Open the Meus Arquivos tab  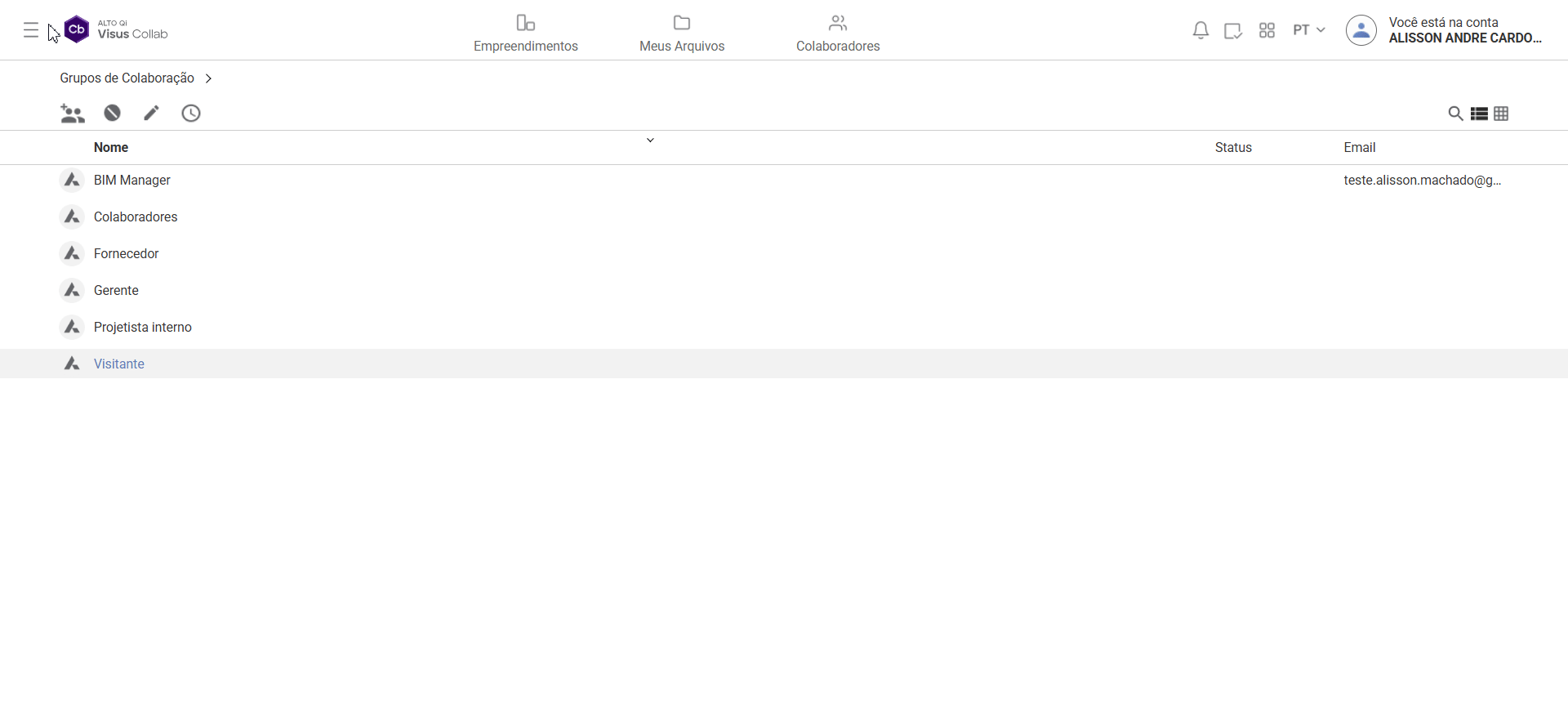pos(682,33)
